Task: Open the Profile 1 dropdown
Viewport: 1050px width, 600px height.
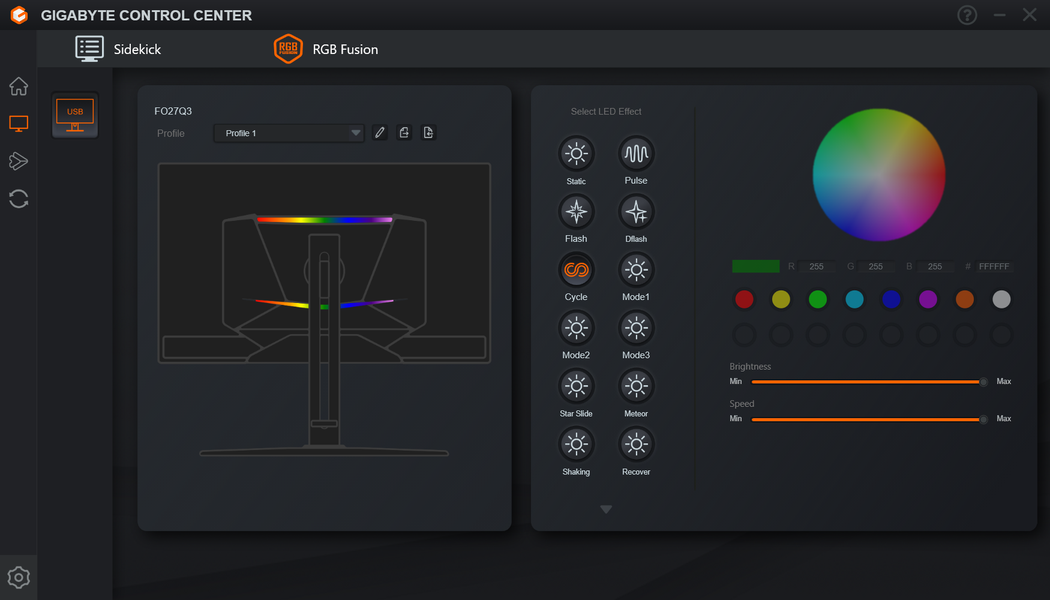Action: tap(289, 133)
